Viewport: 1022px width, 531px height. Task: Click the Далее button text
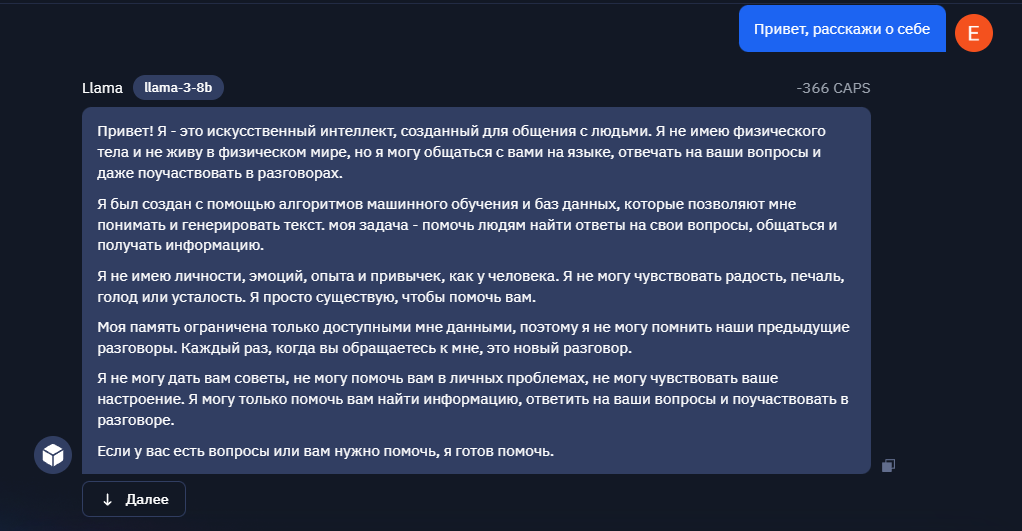(x=147, y=499)
